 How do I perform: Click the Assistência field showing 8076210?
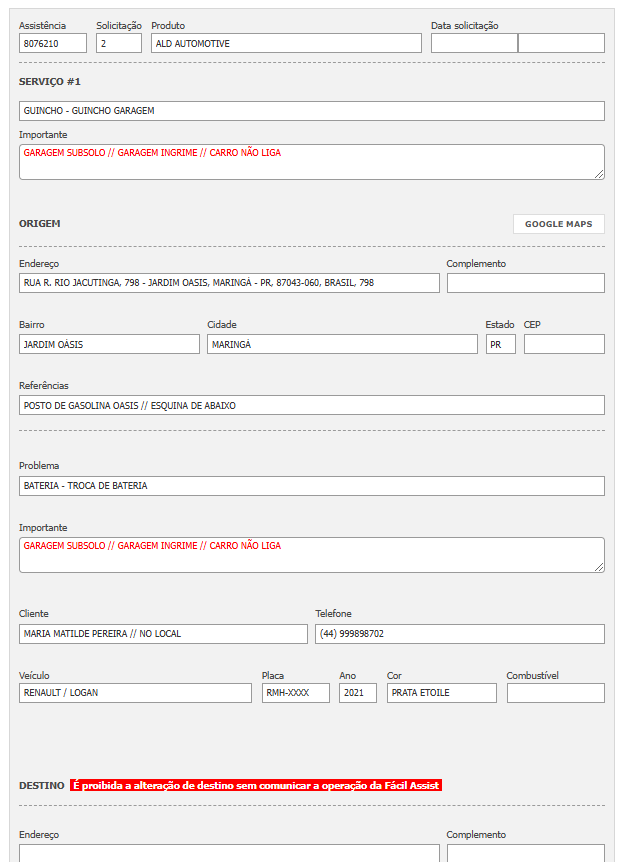52,44
